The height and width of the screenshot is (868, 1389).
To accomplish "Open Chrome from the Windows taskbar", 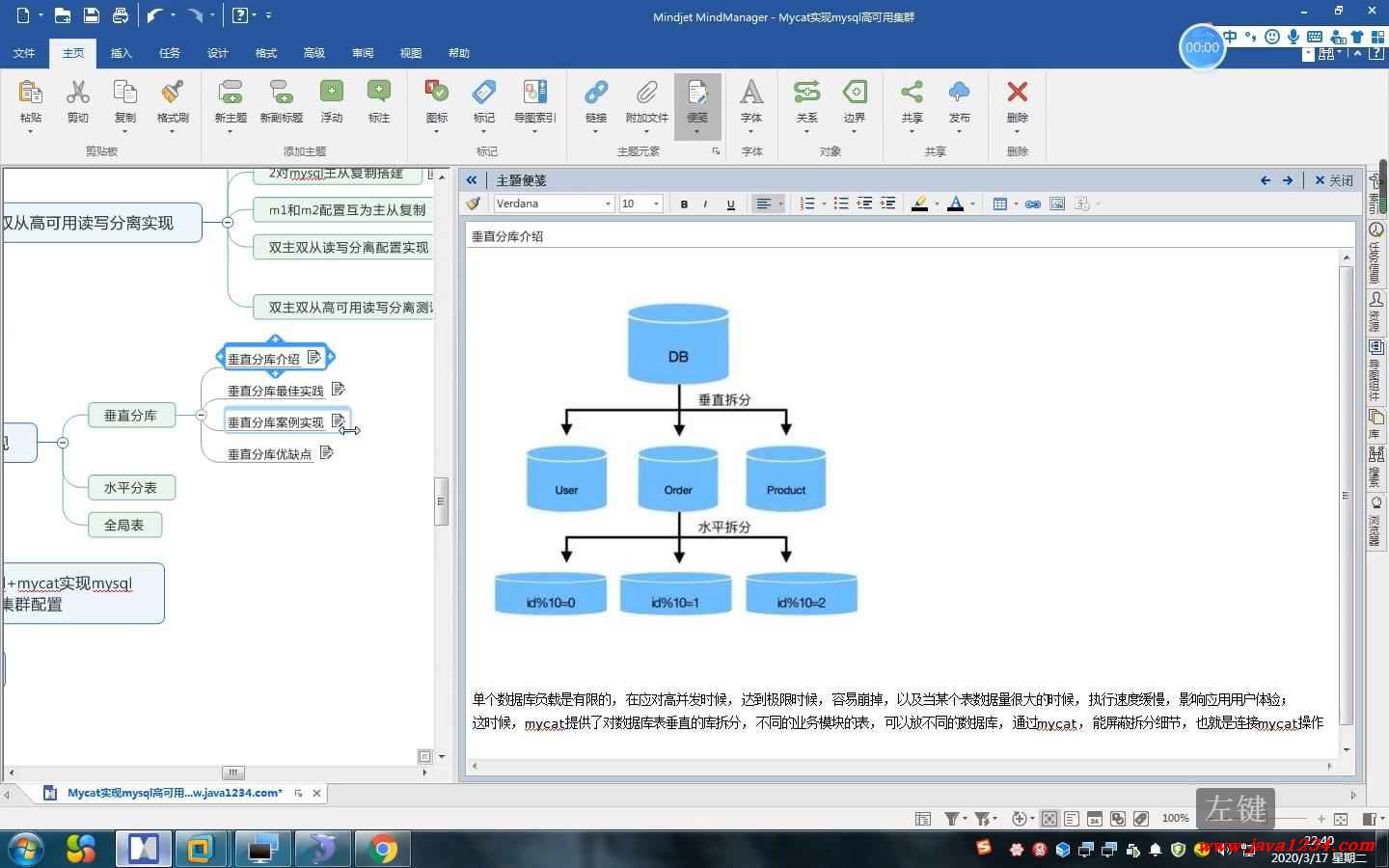I will click(x=383, y=850).
